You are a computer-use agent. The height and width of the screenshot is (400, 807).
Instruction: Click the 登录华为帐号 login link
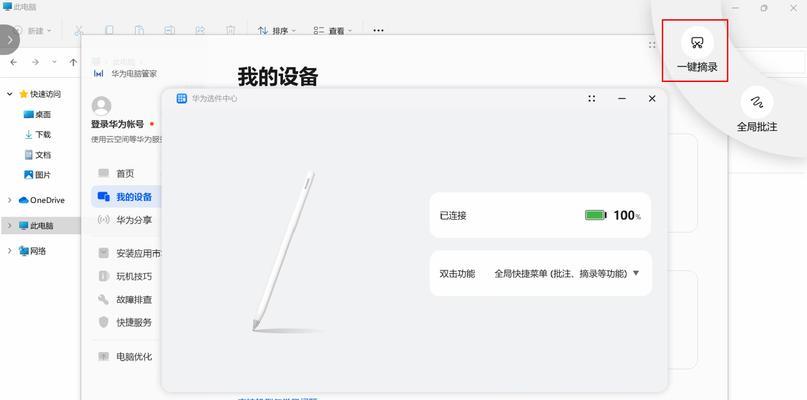point(117,124)
